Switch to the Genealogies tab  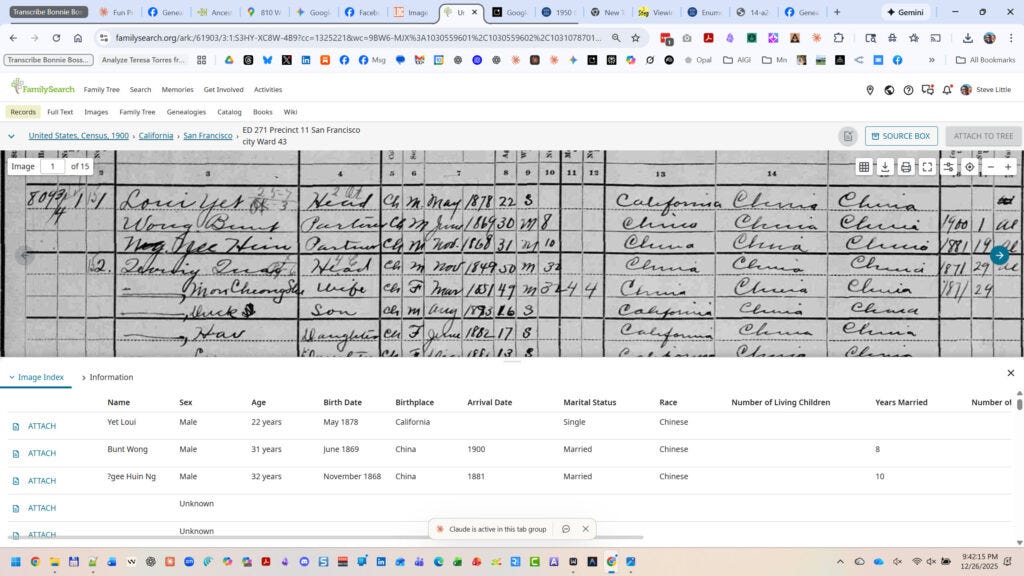[186, 112]
